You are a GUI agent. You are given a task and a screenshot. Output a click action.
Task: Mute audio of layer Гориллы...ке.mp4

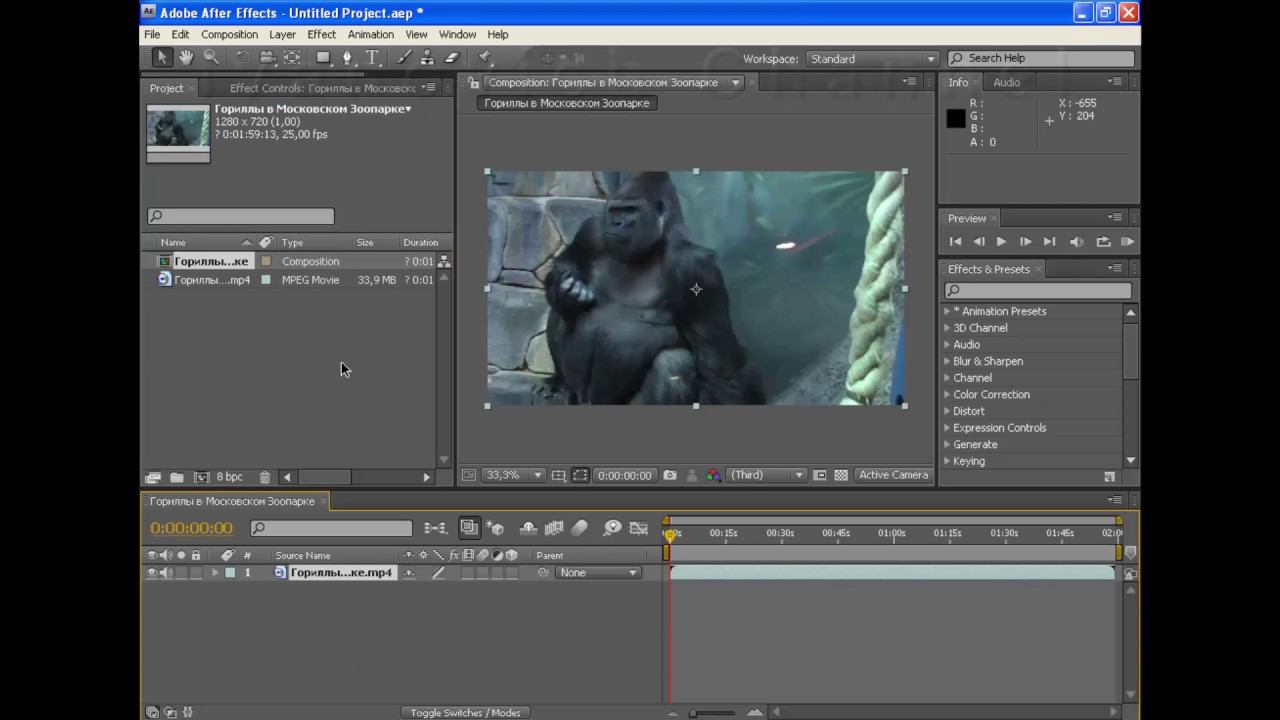click(166, 573)
